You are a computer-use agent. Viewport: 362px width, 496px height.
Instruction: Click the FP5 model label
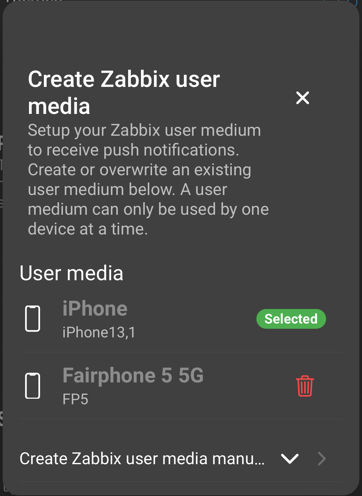tap(75, 399)
